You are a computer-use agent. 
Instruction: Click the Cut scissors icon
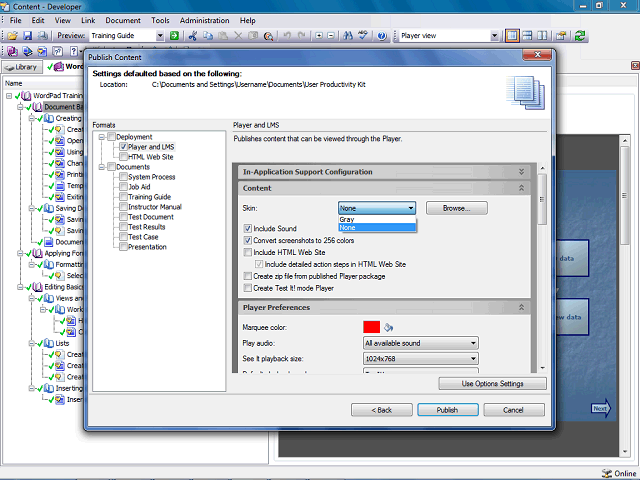tap(193, 36)
